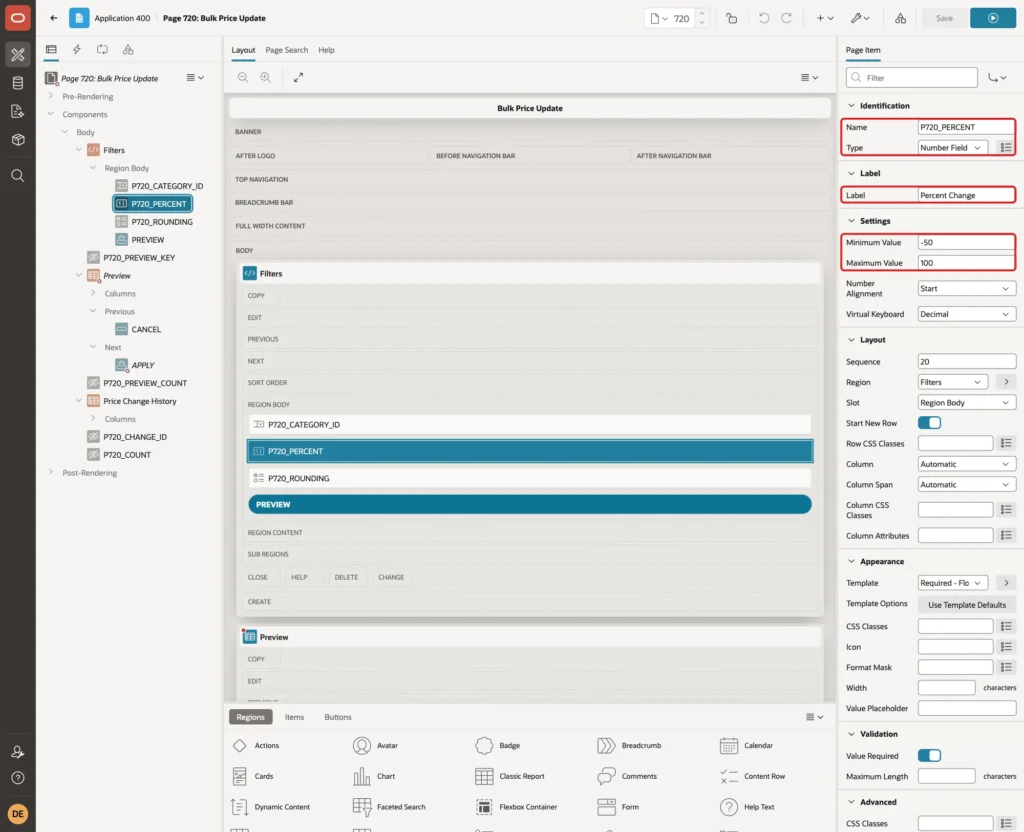Screen dimensions: 1024x832
Task: Open the help question mark icon
Action: tap(18, 778)
